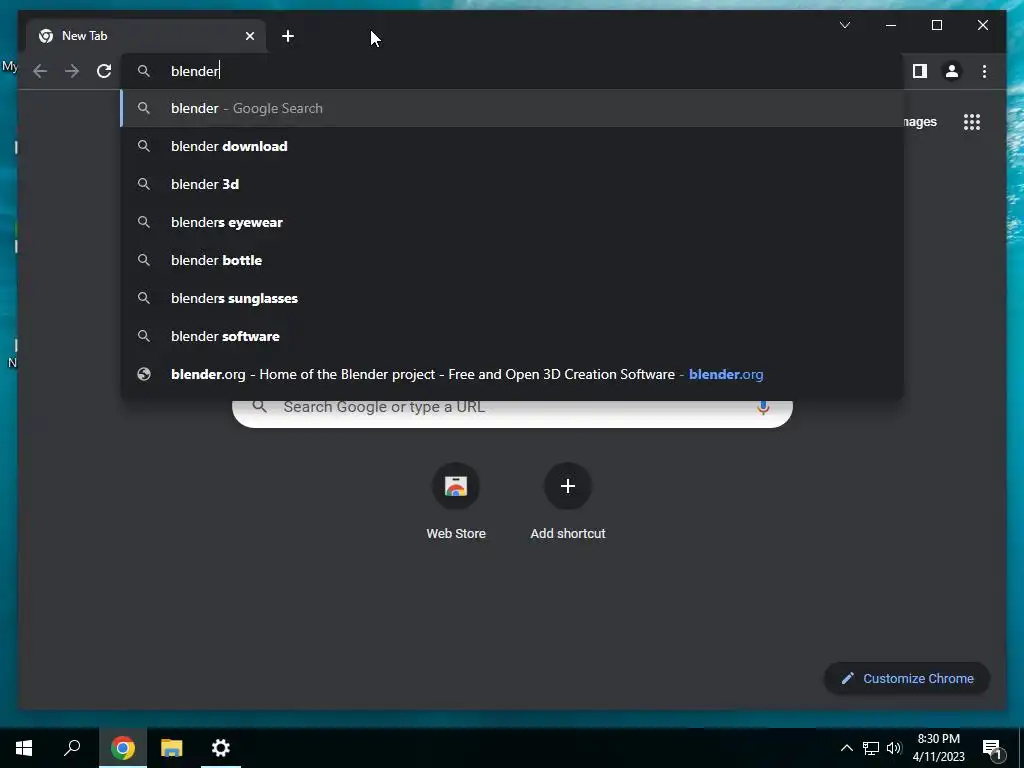Open Windows taskbar search
The image size is (1024, 768).
[x=72, y=748]
